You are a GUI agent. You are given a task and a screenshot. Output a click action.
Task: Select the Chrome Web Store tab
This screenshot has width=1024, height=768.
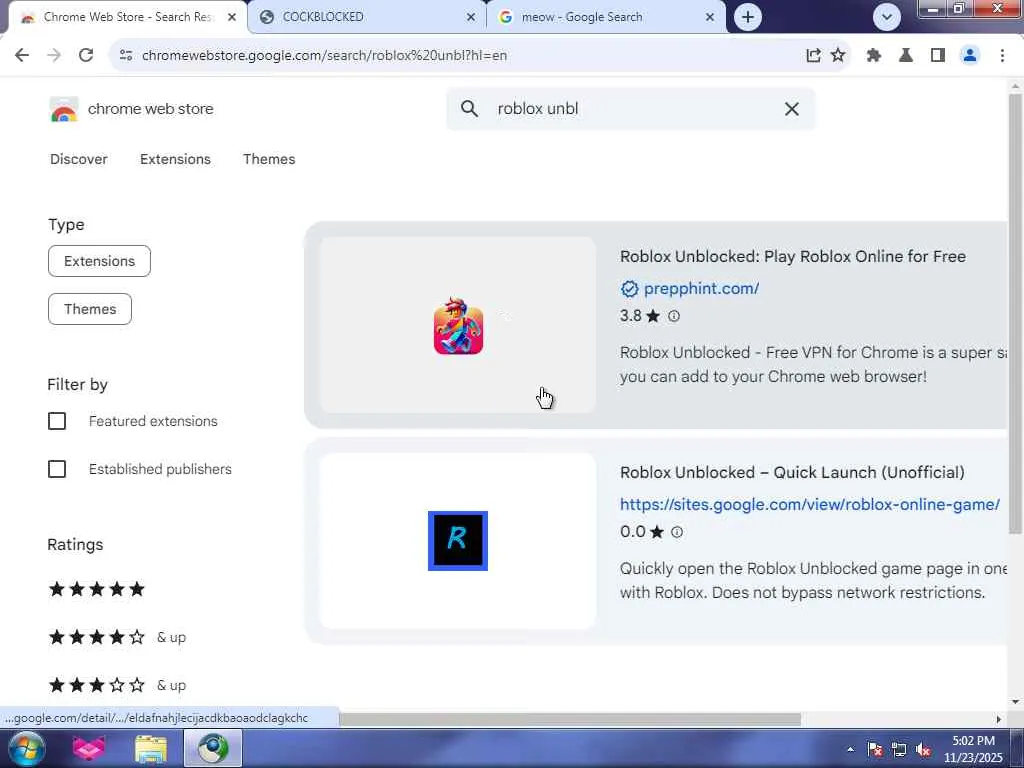pyautogui.click(x=127, y=18)
